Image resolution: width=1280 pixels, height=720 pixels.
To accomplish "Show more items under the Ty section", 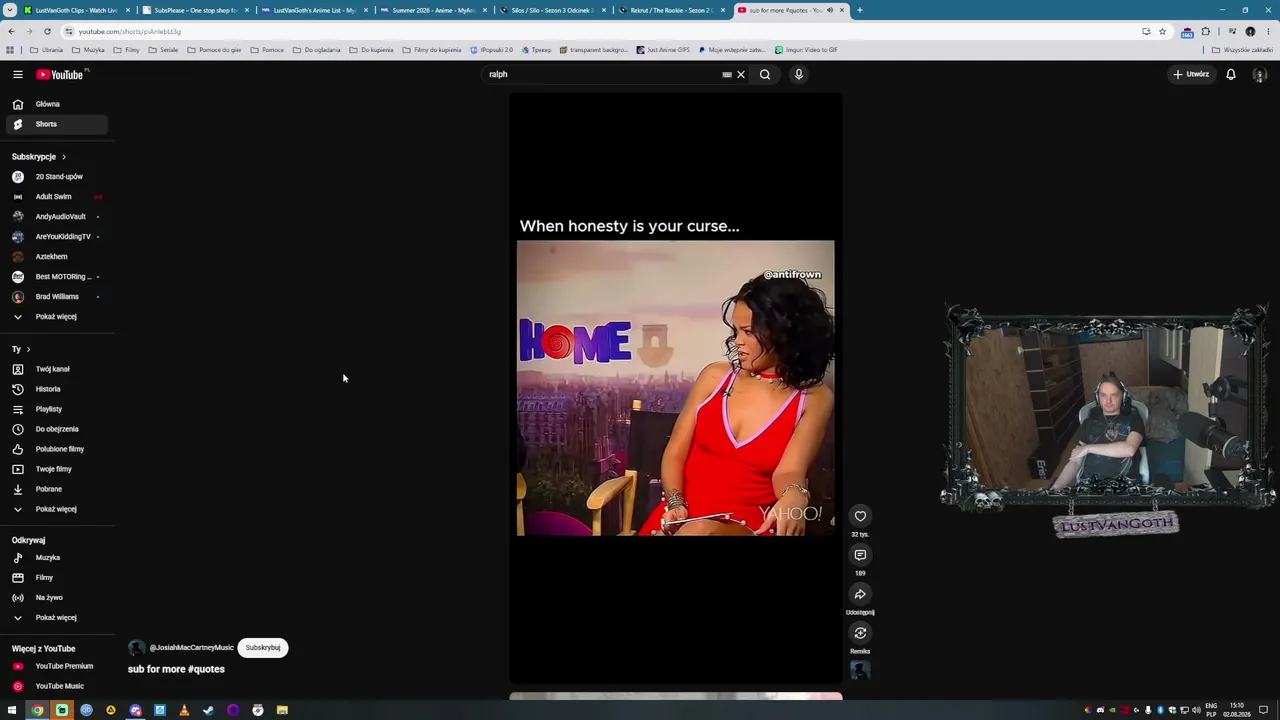I will [55, 509].
